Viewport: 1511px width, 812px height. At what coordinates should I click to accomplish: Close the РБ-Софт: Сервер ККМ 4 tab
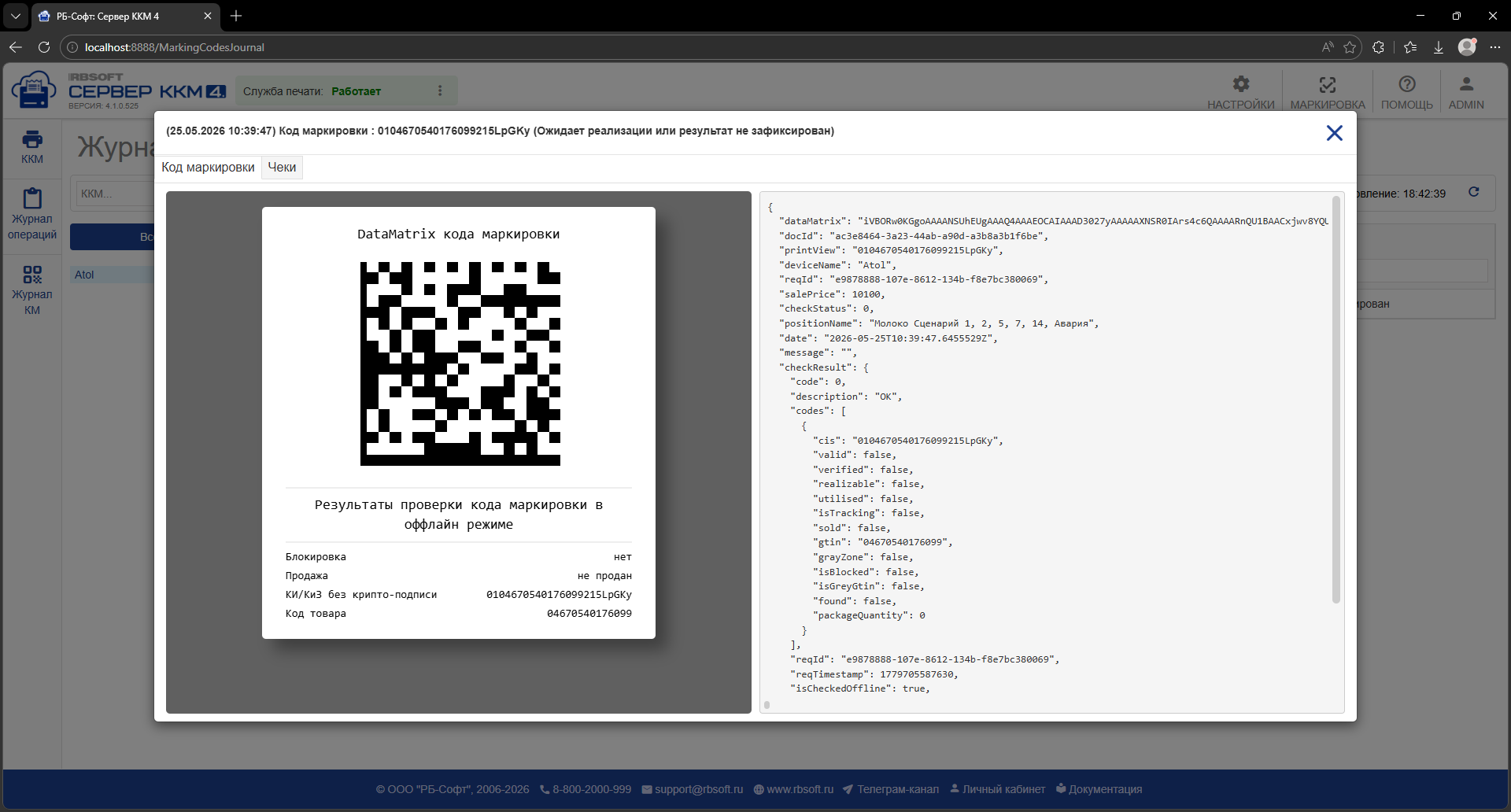point(208,16)
